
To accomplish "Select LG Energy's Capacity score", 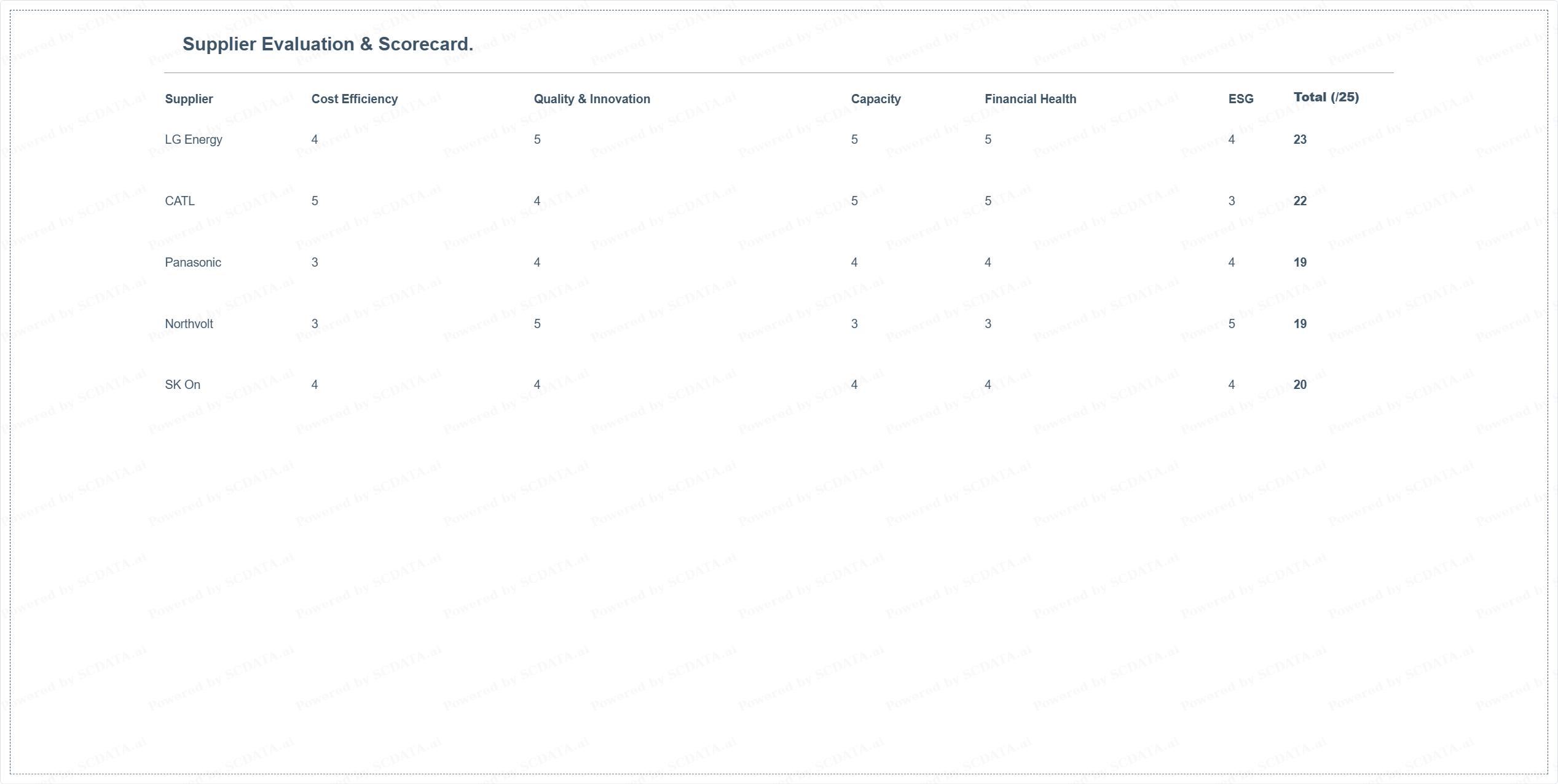I will [854, 139].
